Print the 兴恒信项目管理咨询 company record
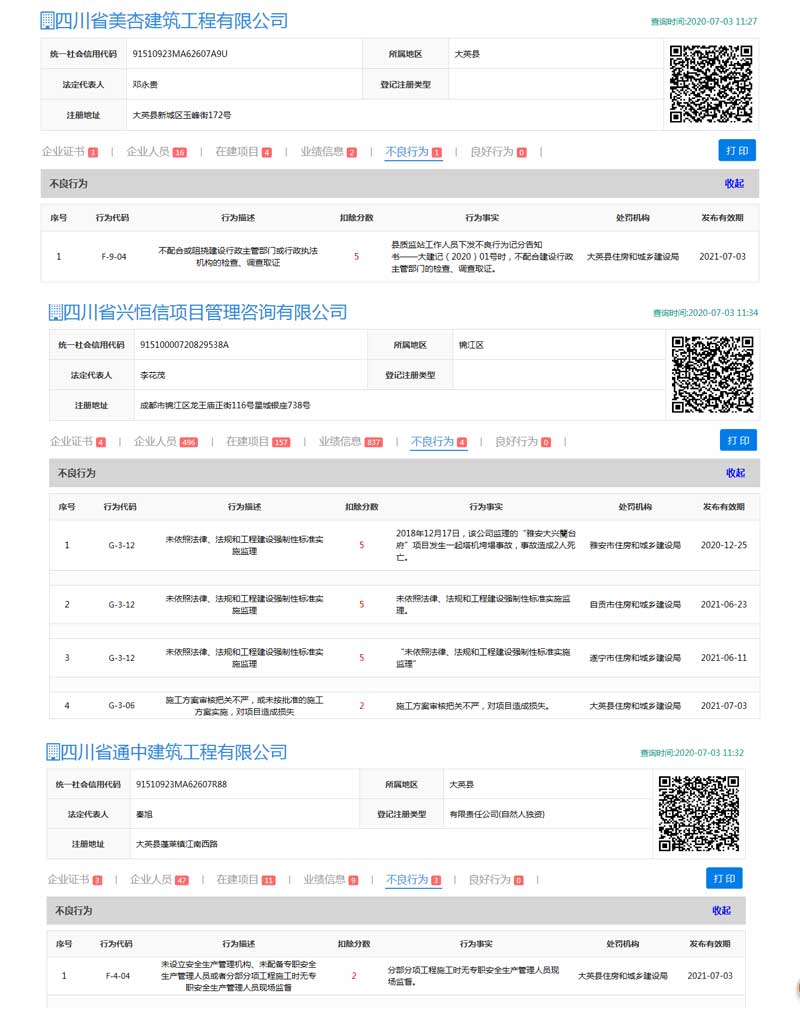This screenshot has height=1009, width=800. [x=738, y=441]
